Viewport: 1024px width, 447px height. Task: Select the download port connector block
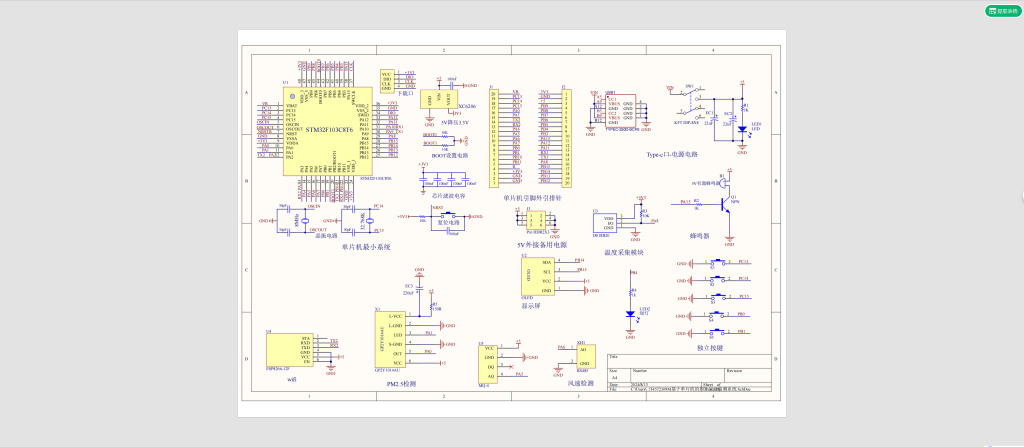coord(386,81)
